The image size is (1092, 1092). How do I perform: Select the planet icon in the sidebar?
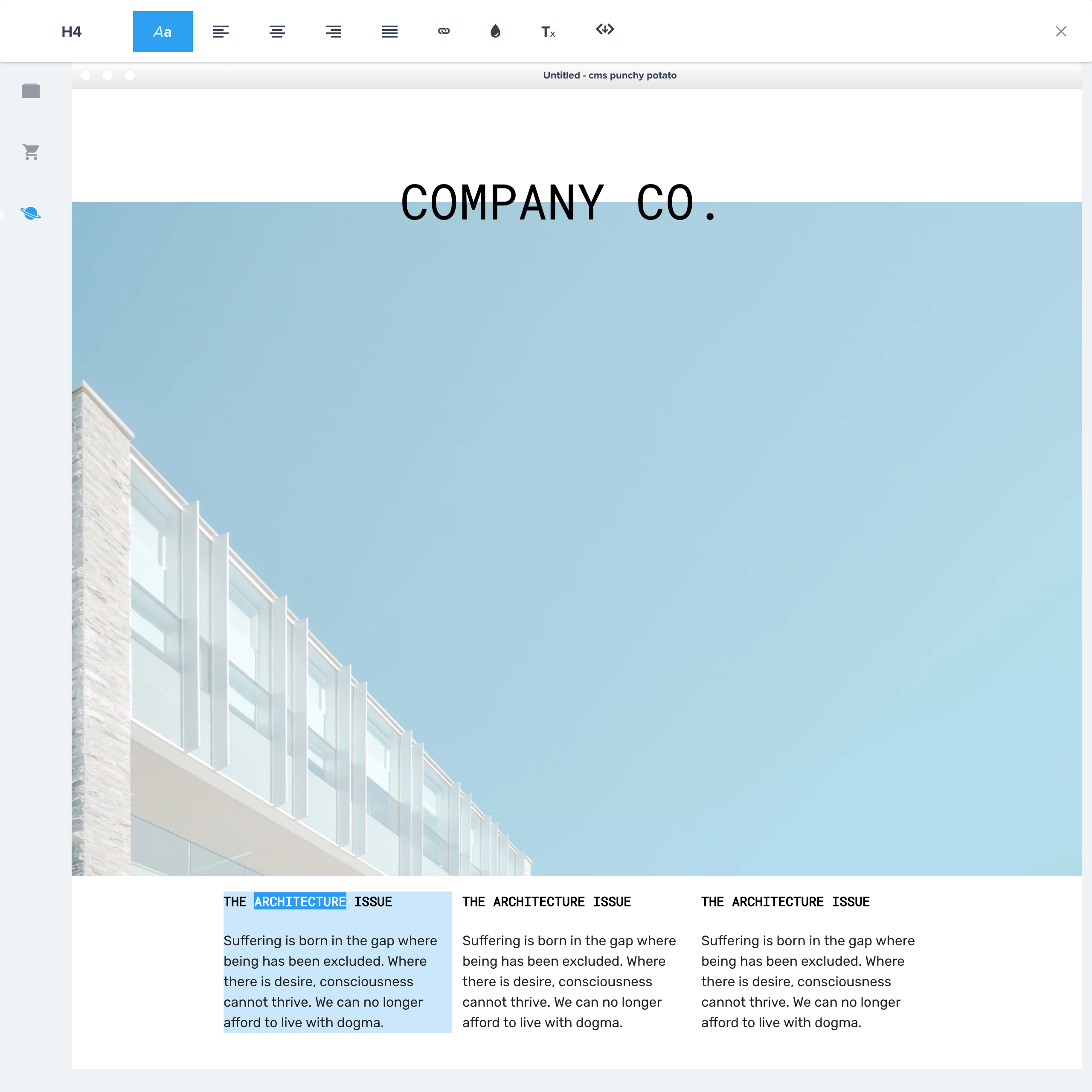(x=31, y=213)
